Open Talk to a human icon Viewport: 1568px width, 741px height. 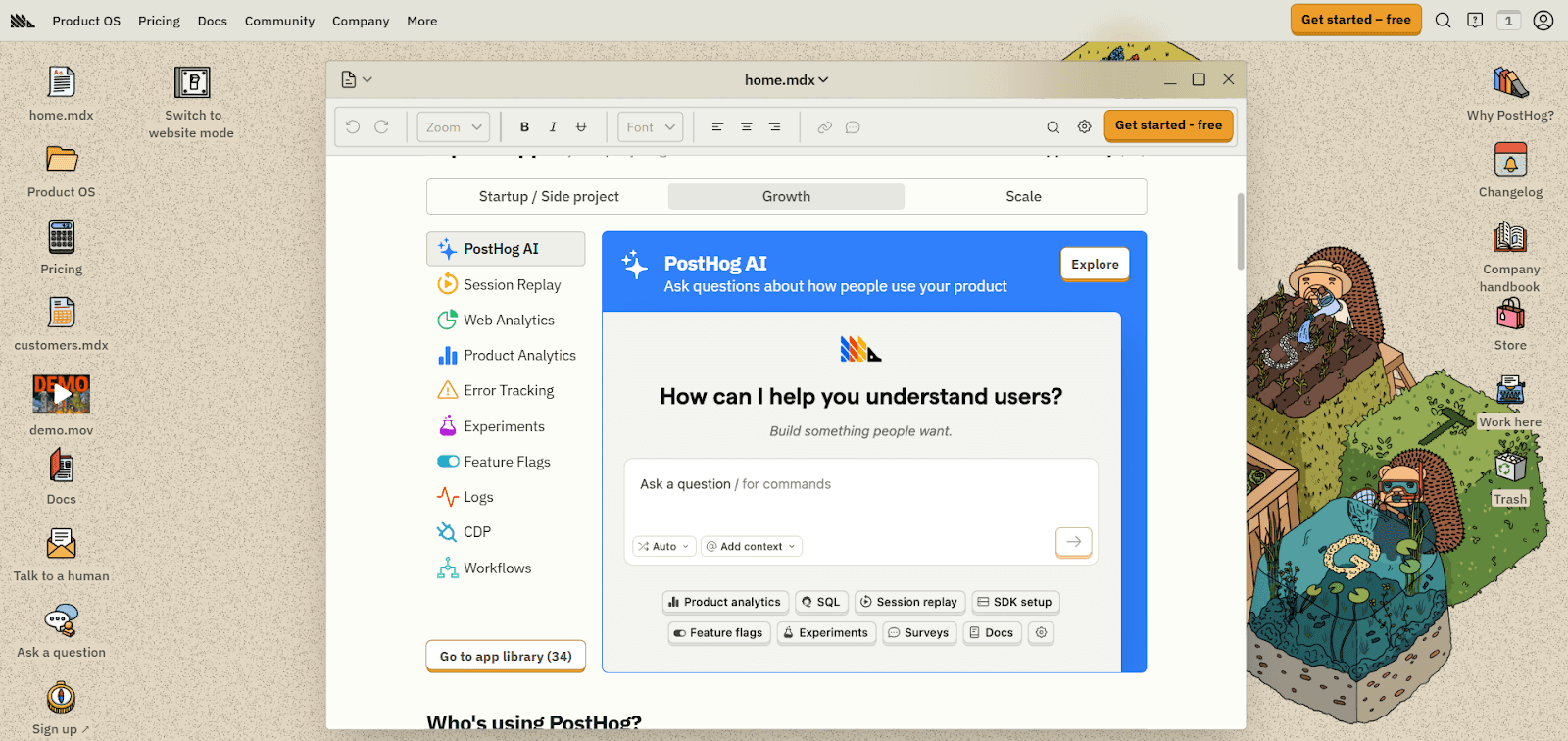point(61,544)
